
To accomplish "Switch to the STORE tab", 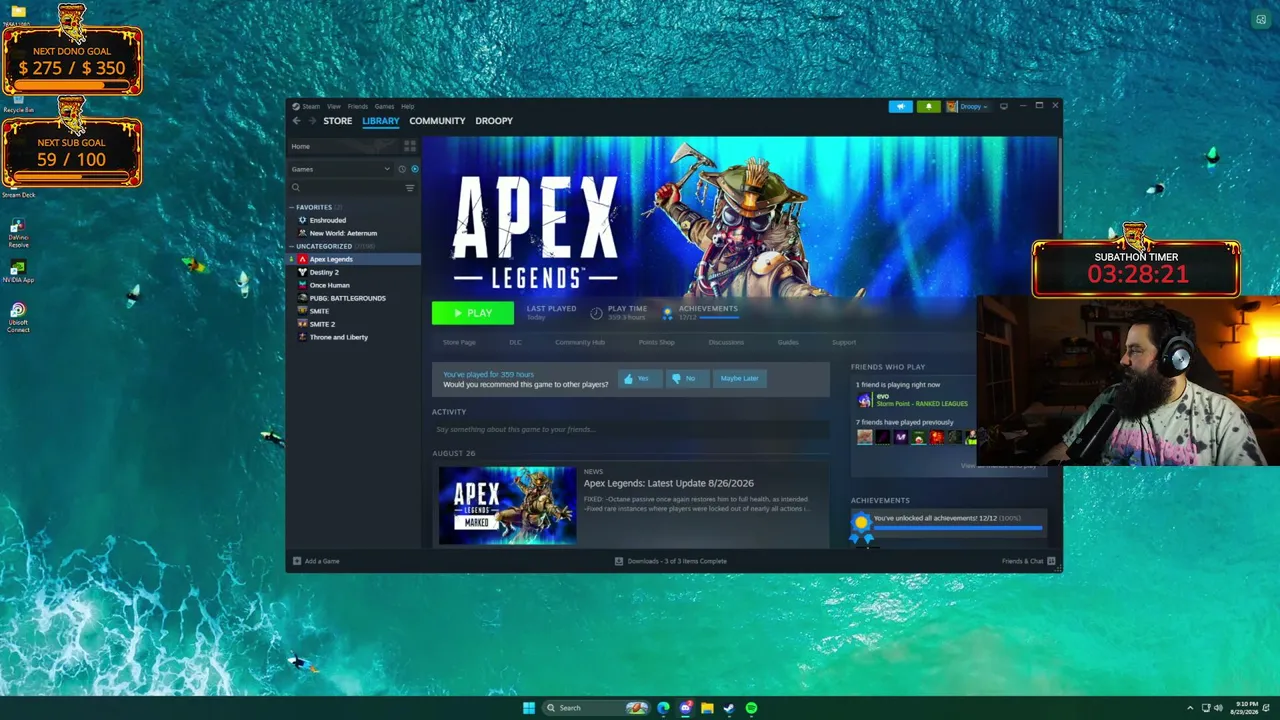I will pyautogui.click(x=337, y=121).
